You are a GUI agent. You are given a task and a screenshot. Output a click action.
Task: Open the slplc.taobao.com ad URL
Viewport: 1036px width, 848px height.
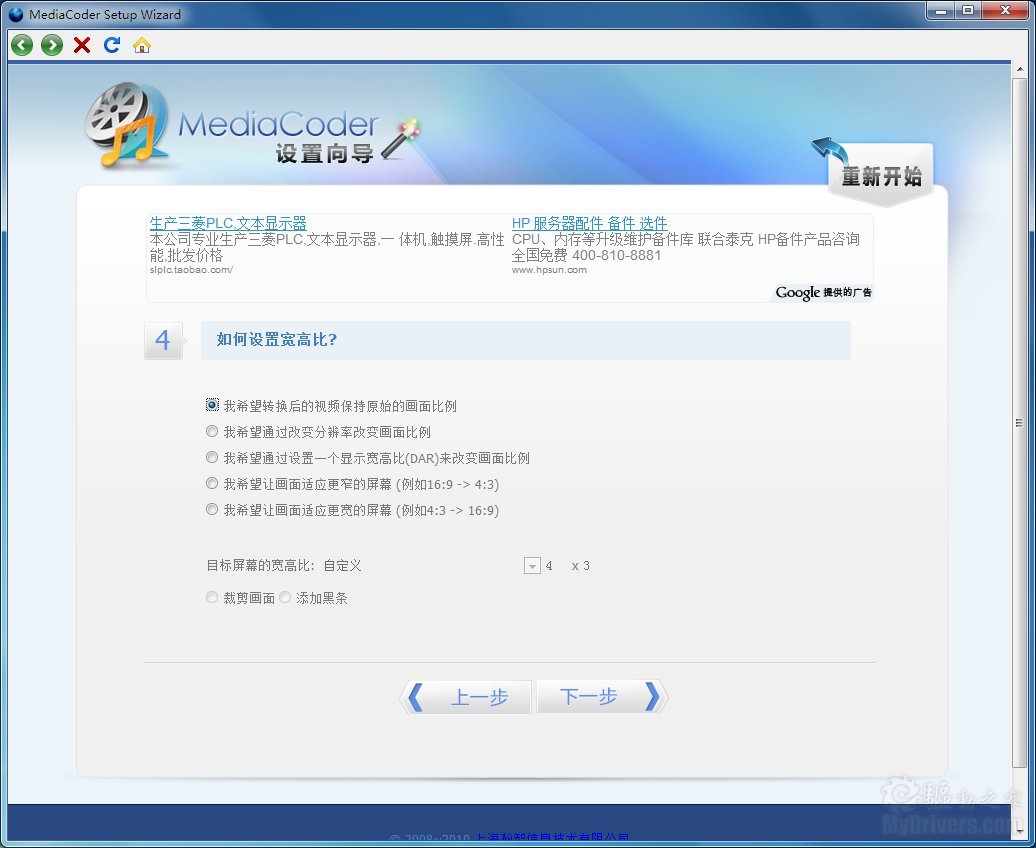(191, 270)
